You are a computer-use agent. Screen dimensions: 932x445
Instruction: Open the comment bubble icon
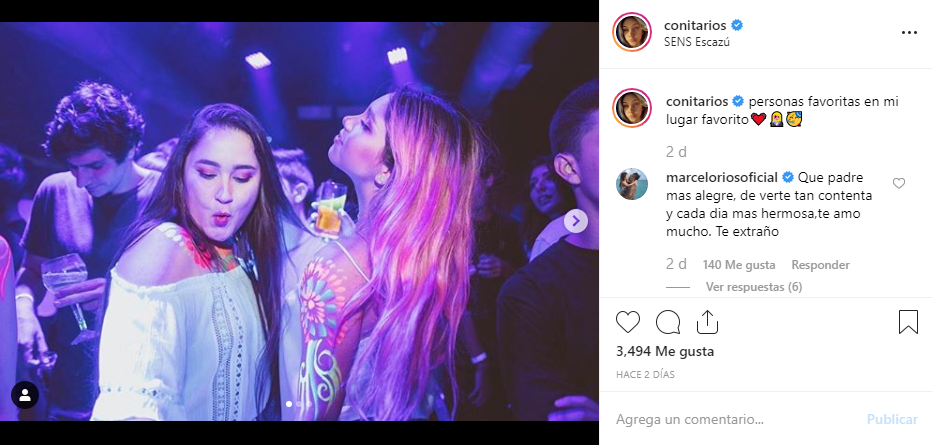668,322
